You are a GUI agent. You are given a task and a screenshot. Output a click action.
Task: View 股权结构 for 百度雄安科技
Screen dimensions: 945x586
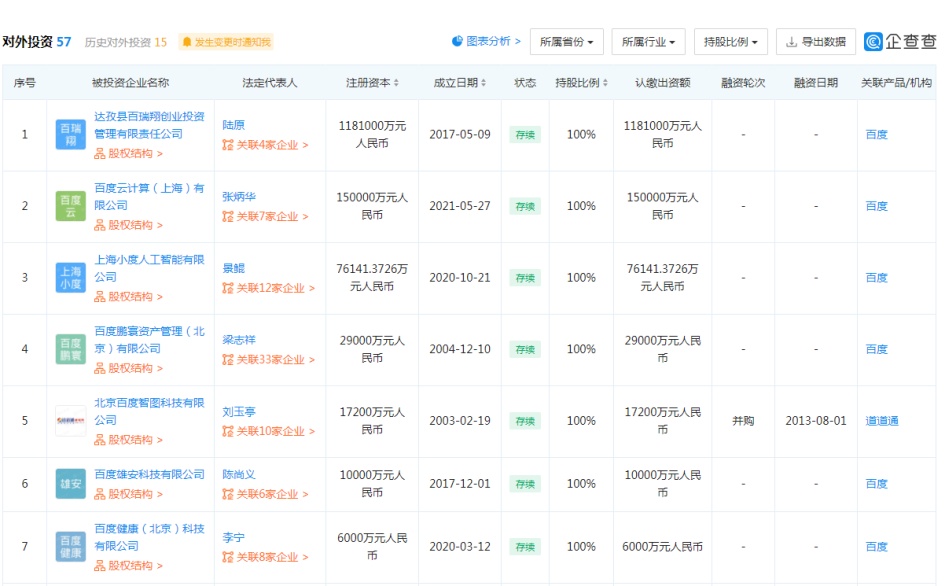tap(128, 494)
